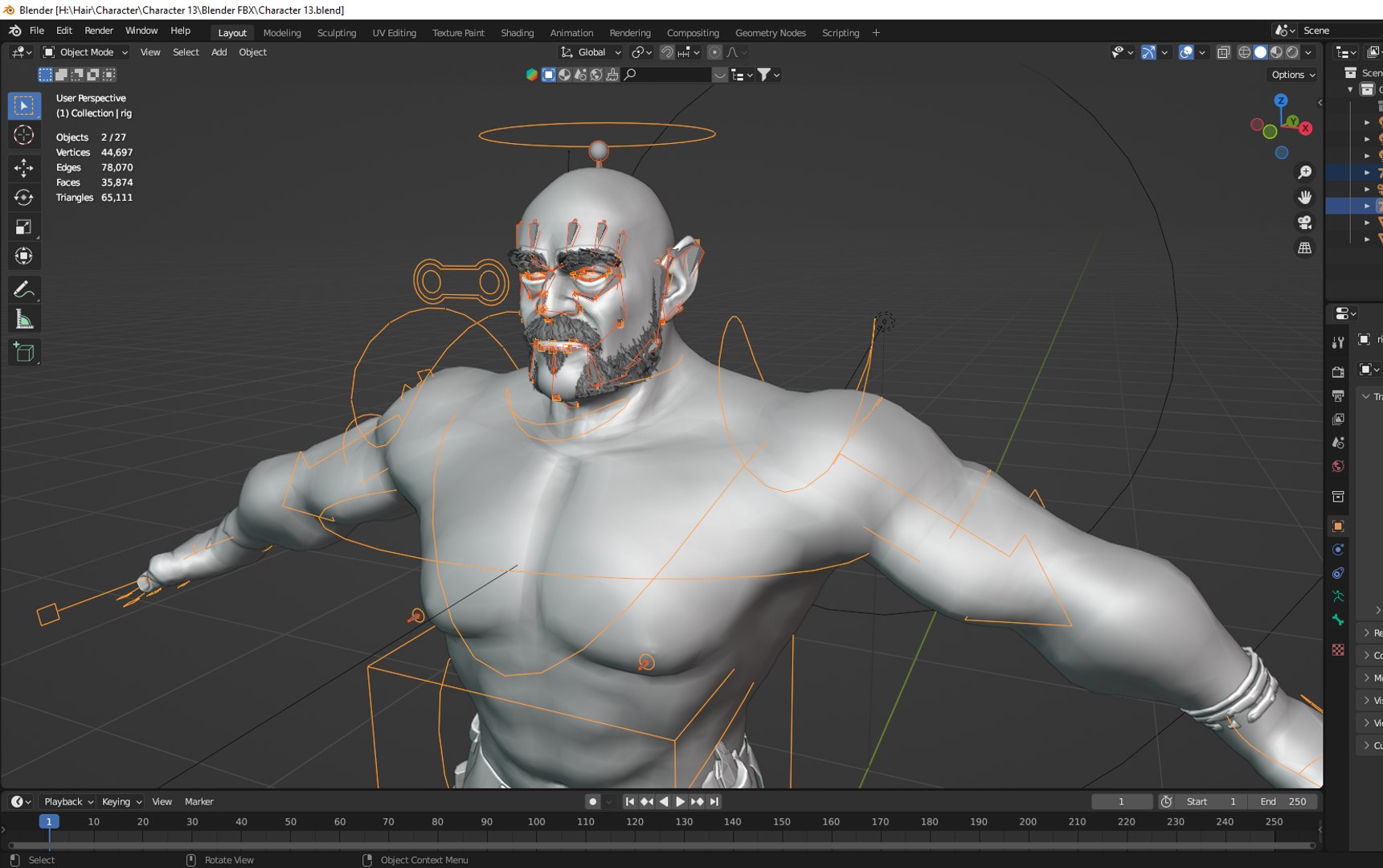Switch to the Sculpting workspace tab
The image size is (1383, 868).
click(336, 33)
